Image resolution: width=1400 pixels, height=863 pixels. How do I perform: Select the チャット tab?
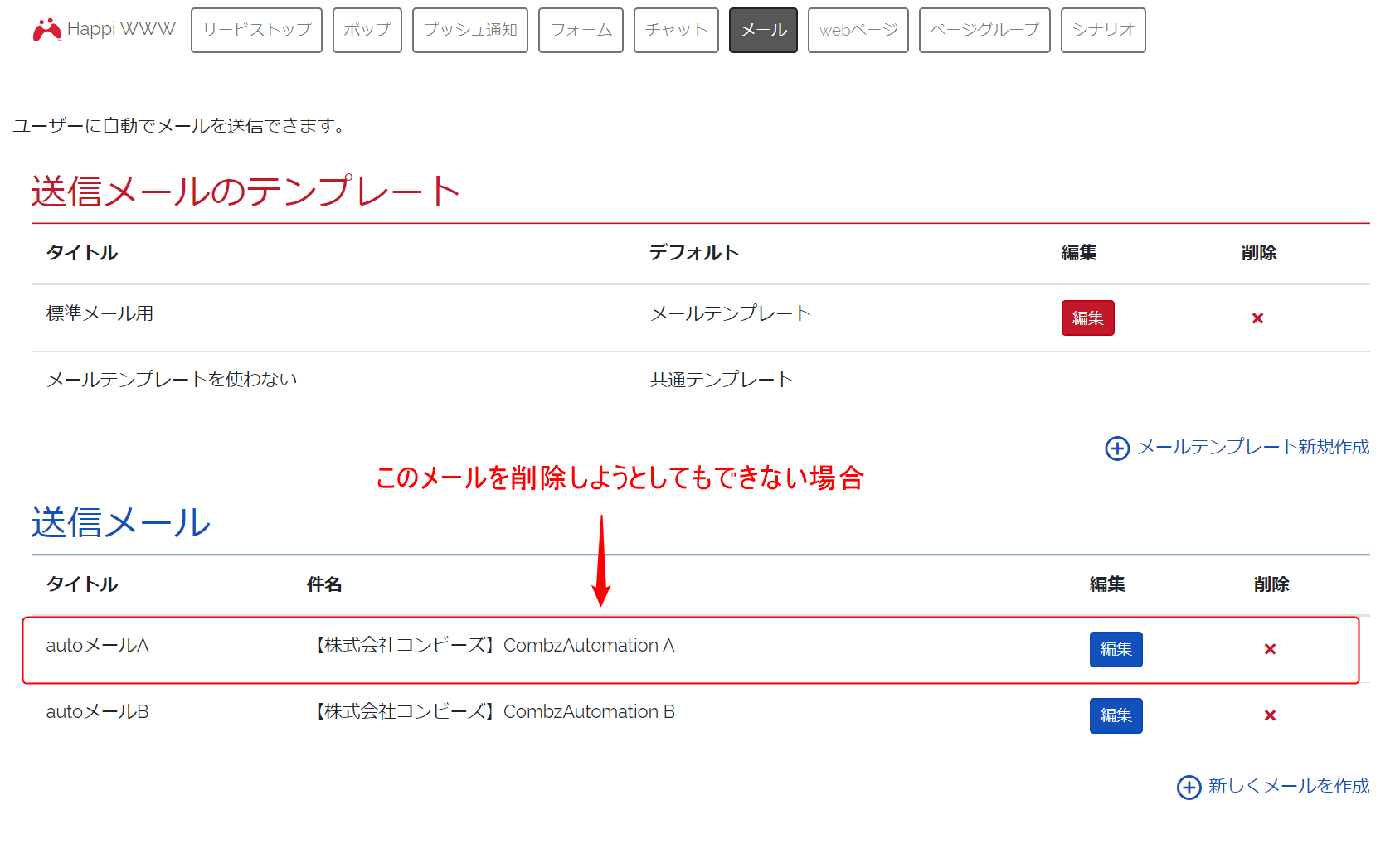676,30
